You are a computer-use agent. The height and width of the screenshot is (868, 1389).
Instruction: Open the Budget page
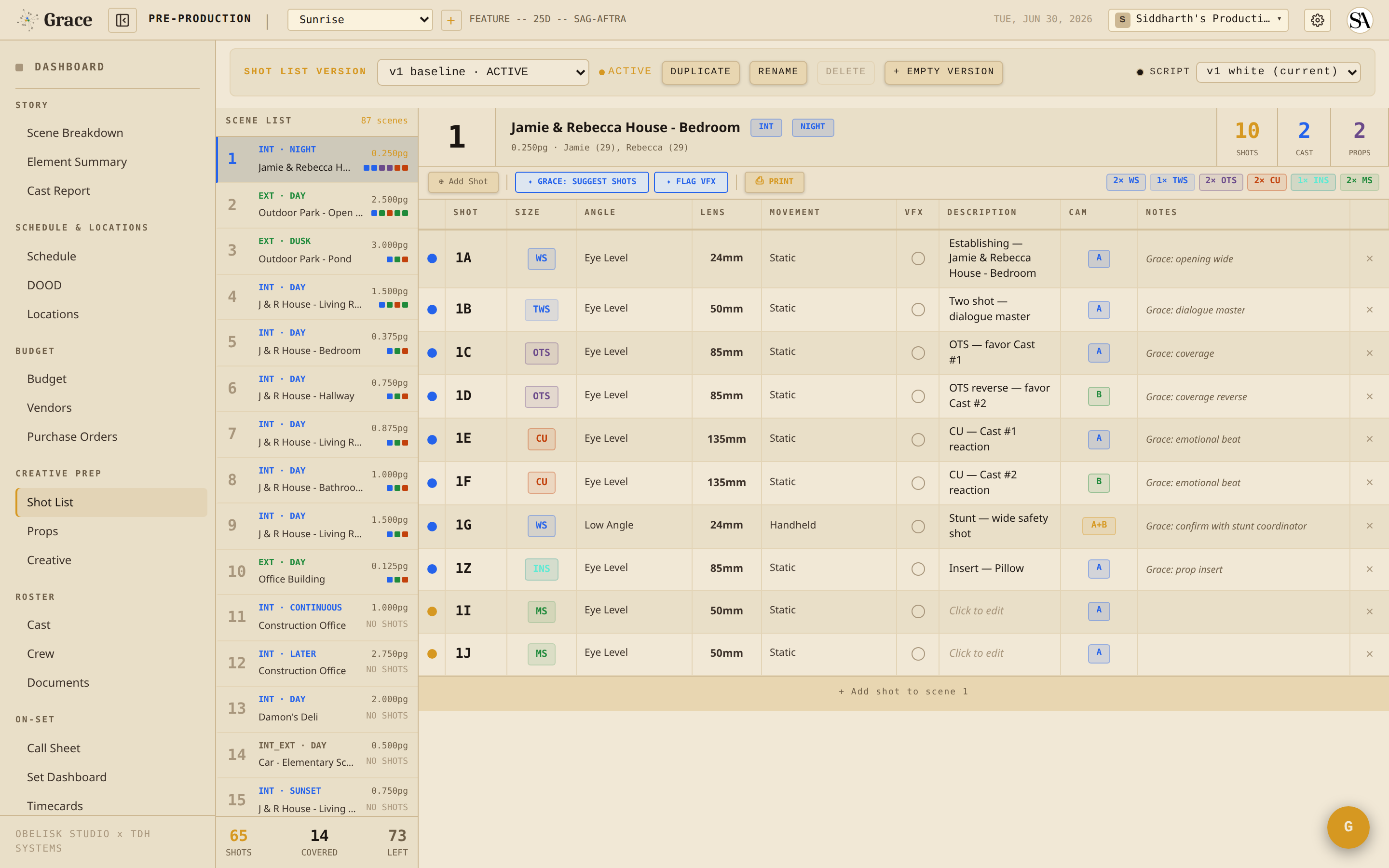click(46, 379)
